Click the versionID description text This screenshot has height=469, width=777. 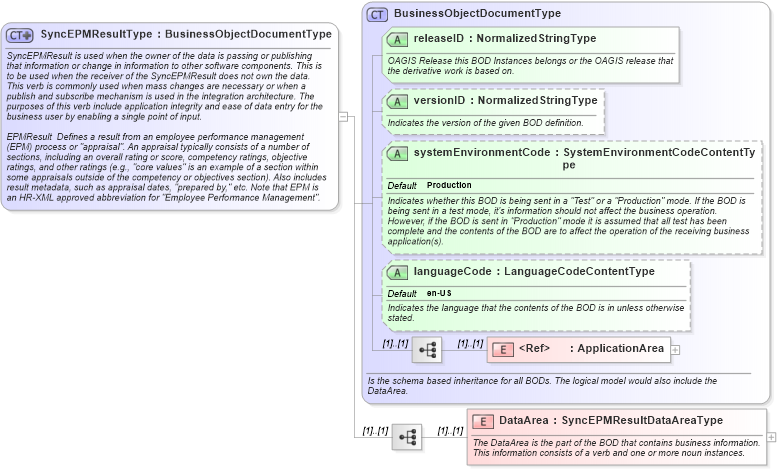click(x=485, y=122)
